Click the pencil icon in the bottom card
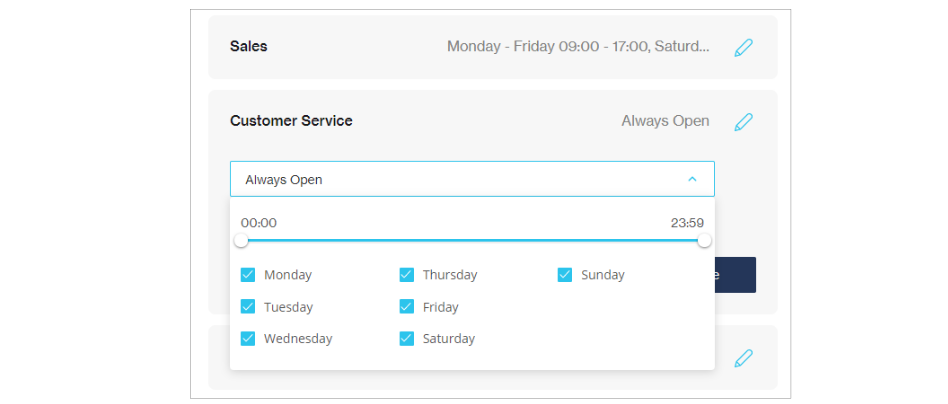 coord(743,358)
